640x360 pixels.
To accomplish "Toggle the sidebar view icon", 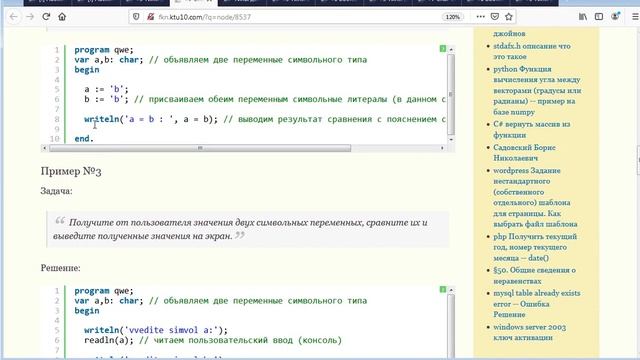I will 599,17.
